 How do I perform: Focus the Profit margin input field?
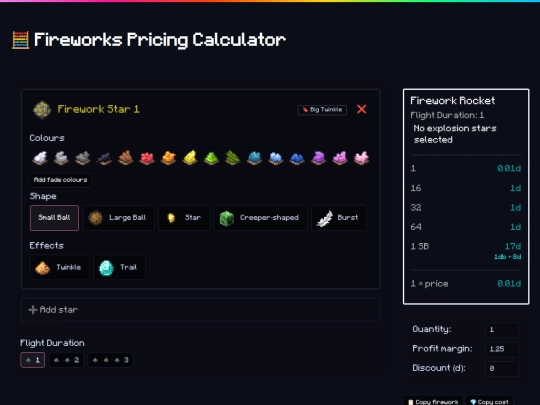pos(502,349)
